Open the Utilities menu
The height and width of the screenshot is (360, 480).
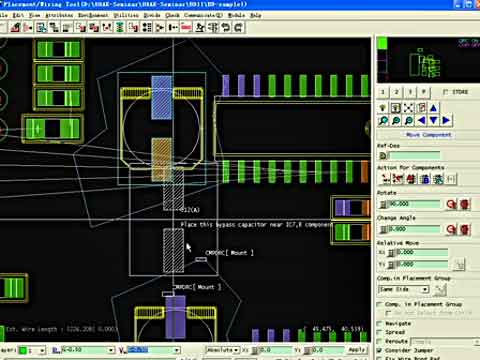point(126,15)
